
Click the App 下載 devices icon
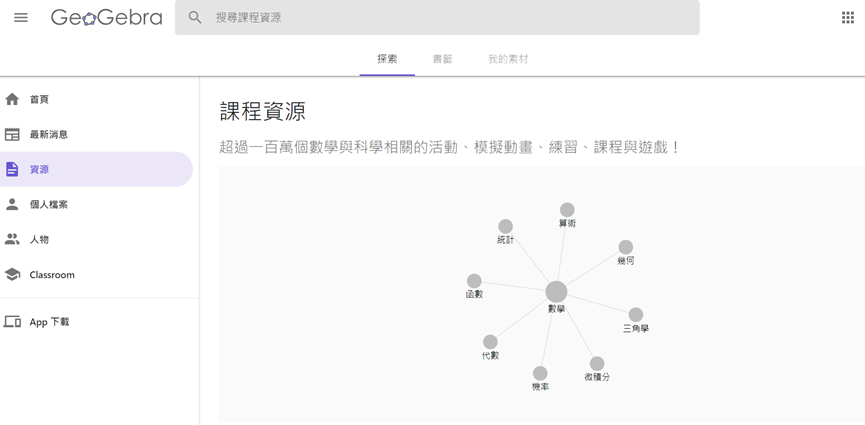12,322
